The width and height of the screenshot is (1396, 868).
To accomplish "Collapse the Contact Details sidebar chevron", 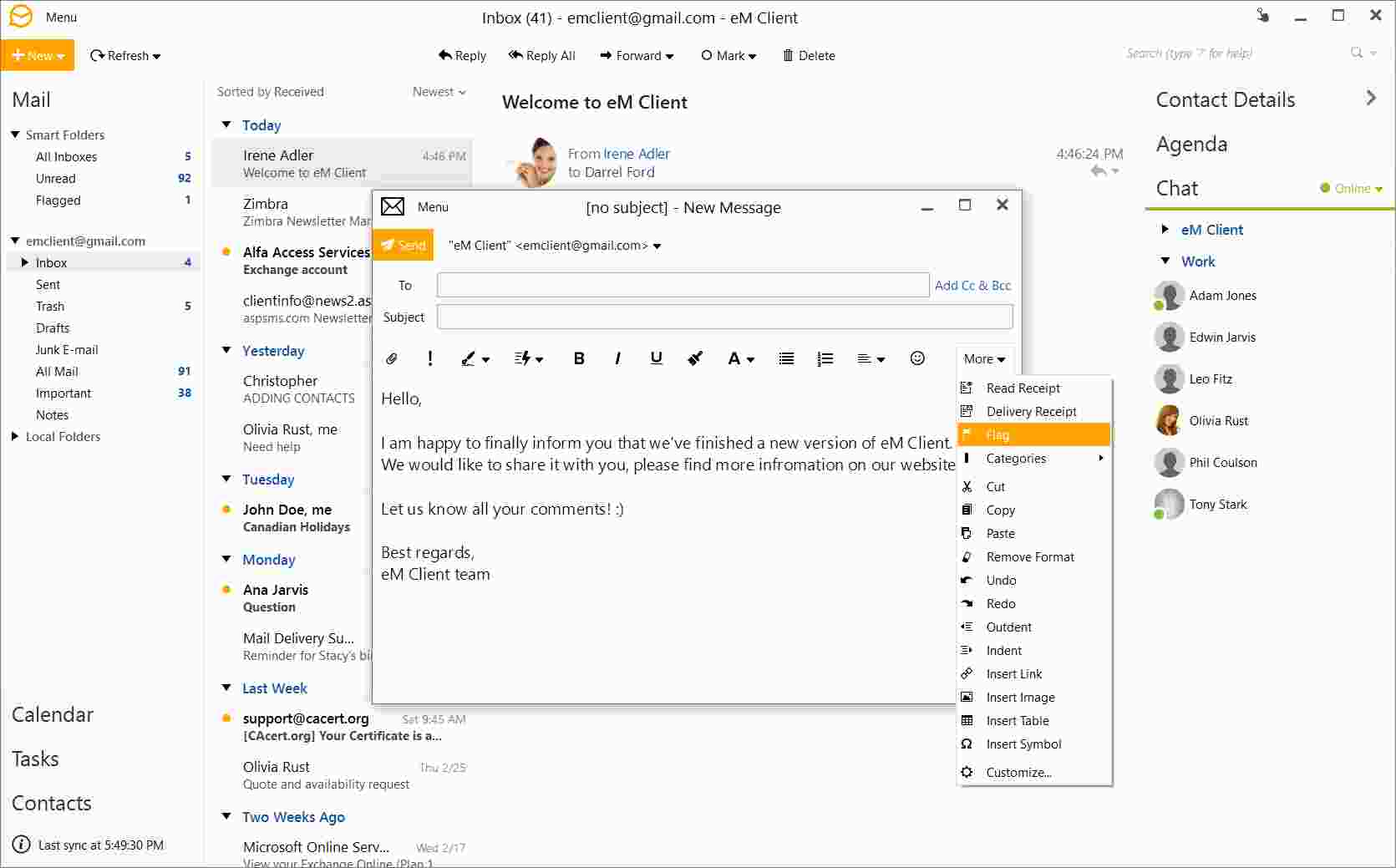I will point(1371,98).
